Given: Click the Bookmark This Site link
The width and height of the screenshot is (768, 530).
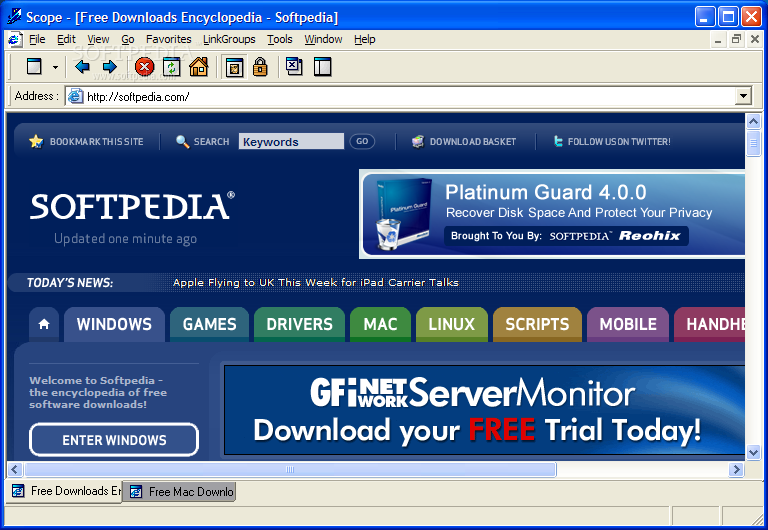Looking at the screenshot, I should point(96,142).
